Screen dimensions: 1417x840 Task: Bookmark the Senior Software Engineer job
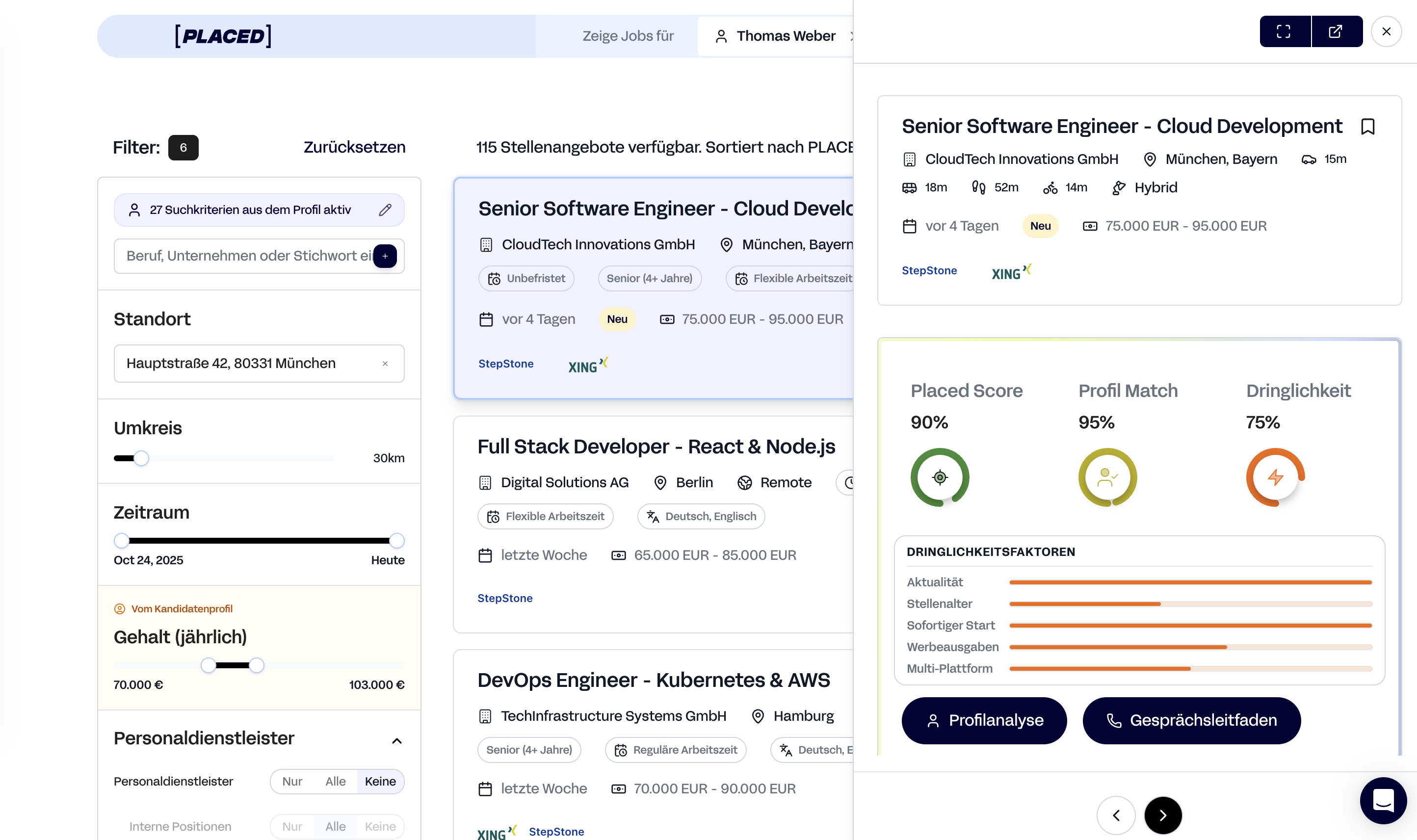point(1367,127)
